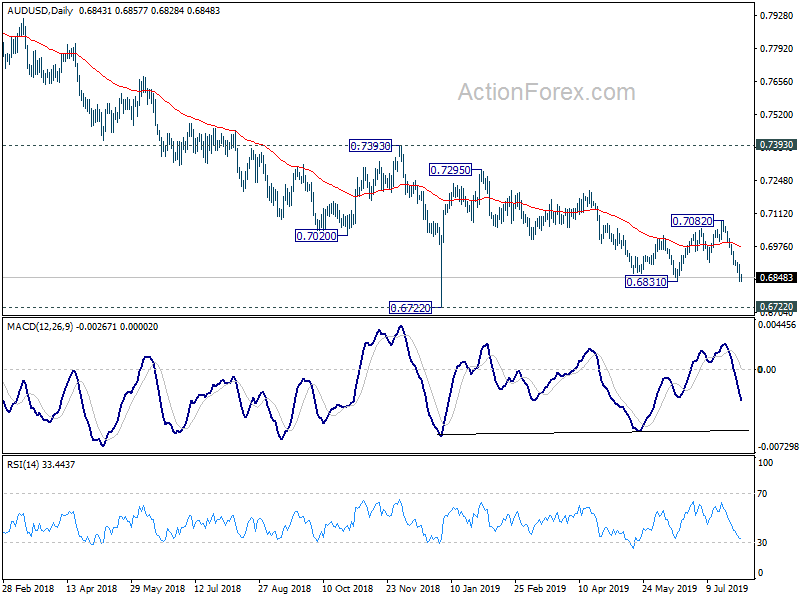Click the 0.77920 price axis value
This screenshot has height=600, width=800.
pos(777,48)
